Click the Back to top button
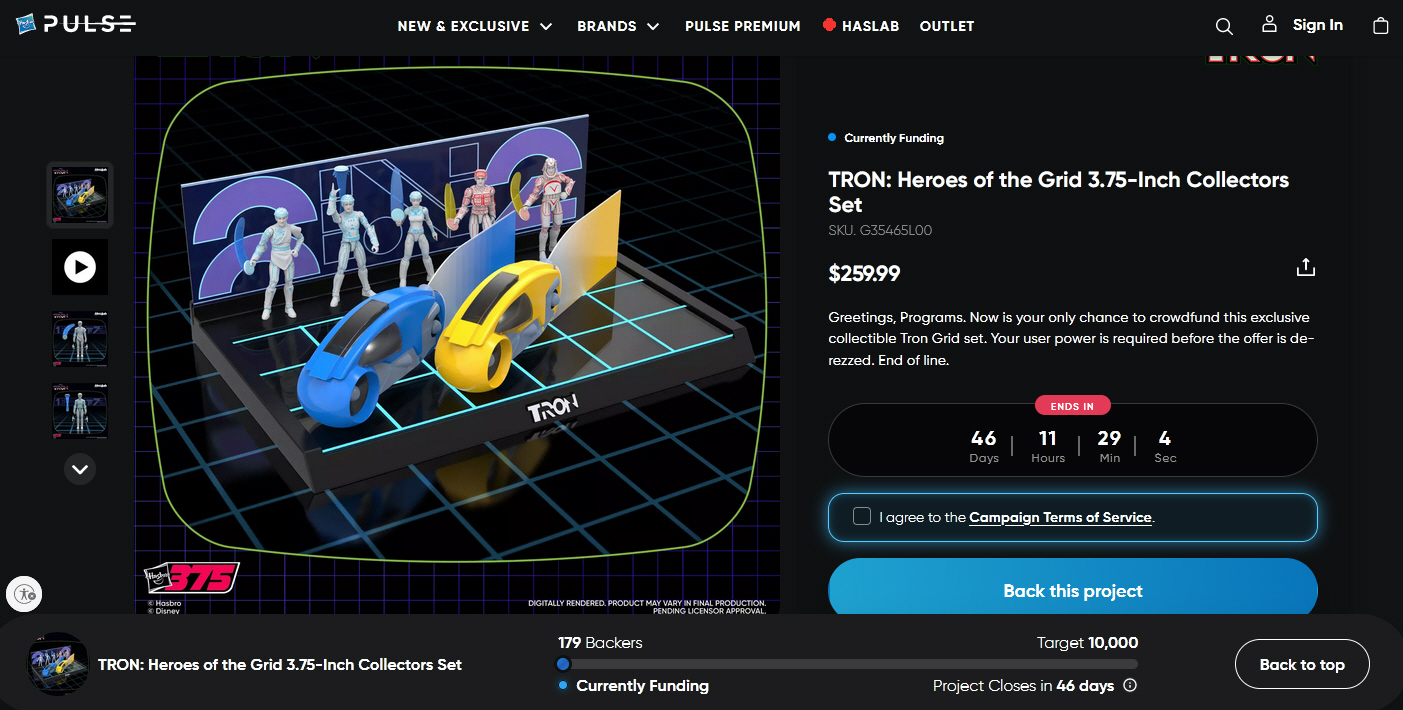1403x710 pixels. (1302, 664)
